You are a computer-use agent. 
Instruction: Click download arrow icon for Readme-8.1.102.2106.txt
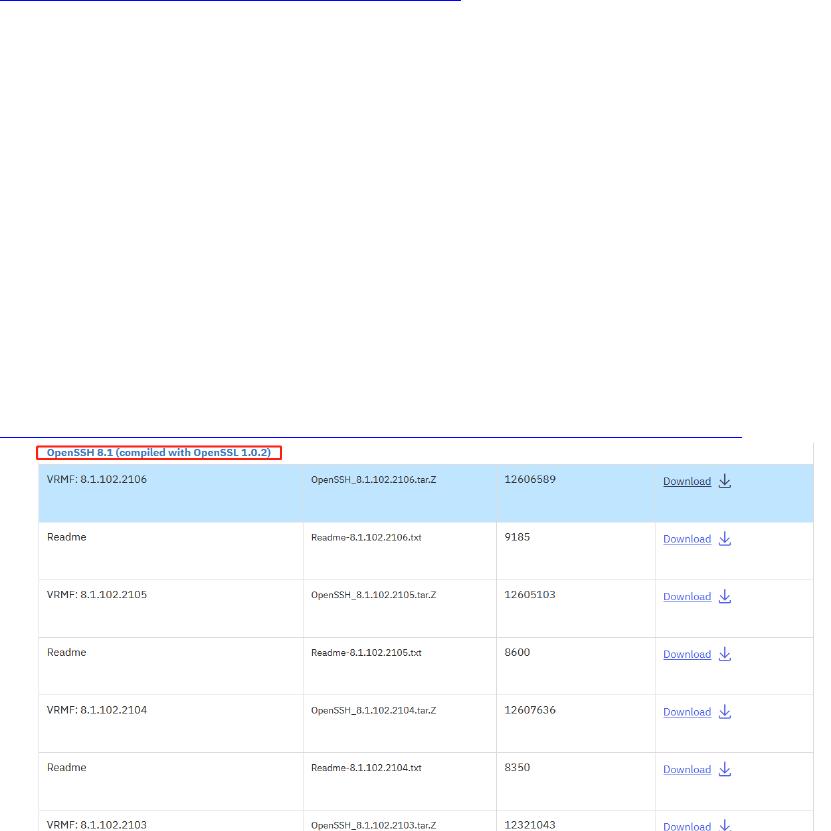click(x=724, y=539)
